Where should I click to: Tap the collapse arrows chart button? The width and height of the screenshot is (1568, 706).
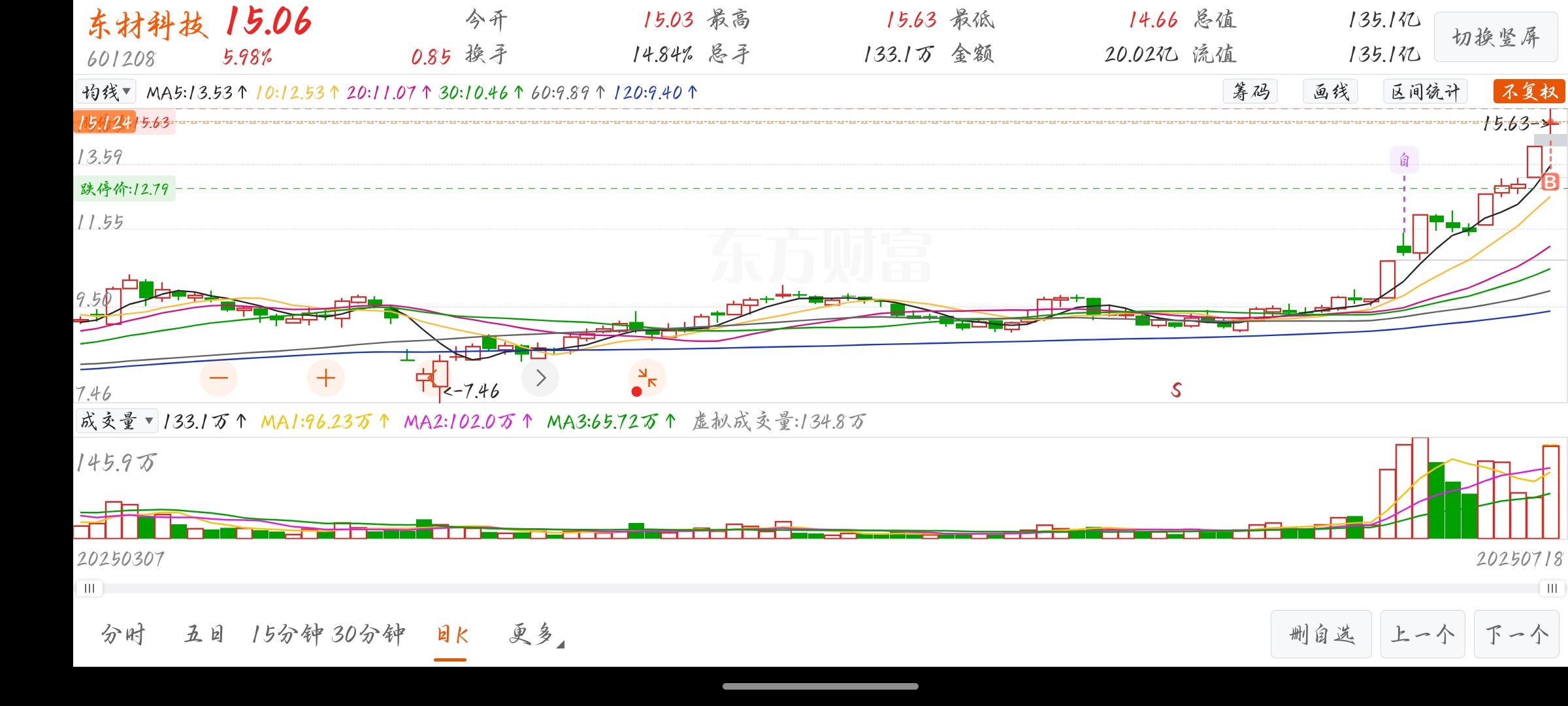(647, 378)
